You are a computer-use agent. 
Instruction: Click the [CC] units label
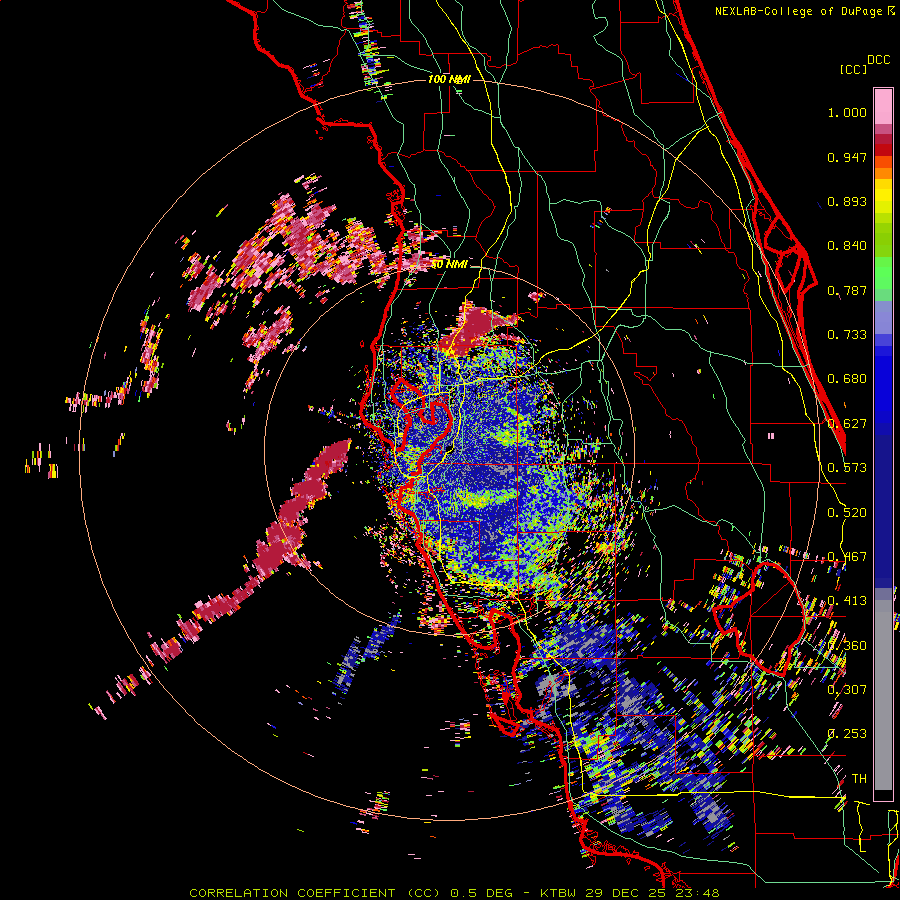point(853,69)
